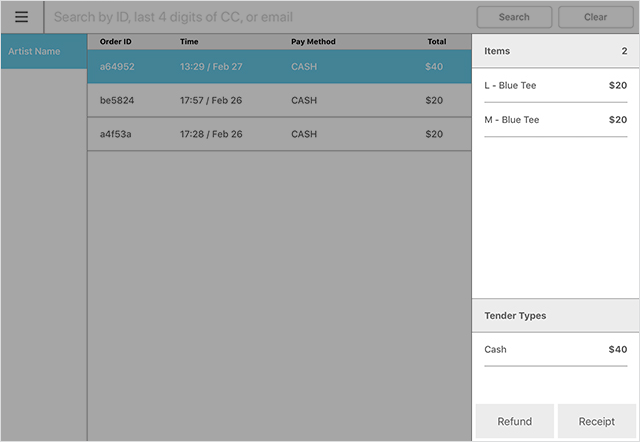Click the Total column header
Image resolution: width=640 pixels, height=442 pixels.
tap(436, 42)
